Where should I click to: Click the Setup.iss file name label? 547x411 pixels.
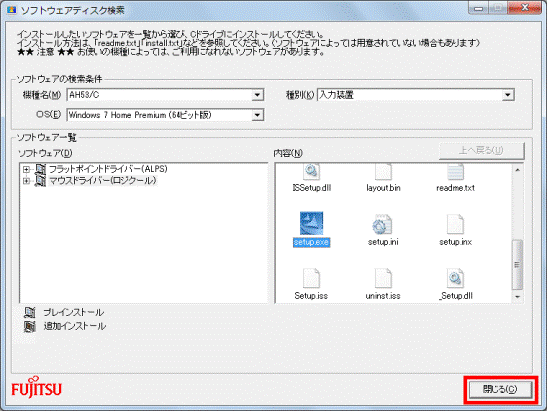311,296
